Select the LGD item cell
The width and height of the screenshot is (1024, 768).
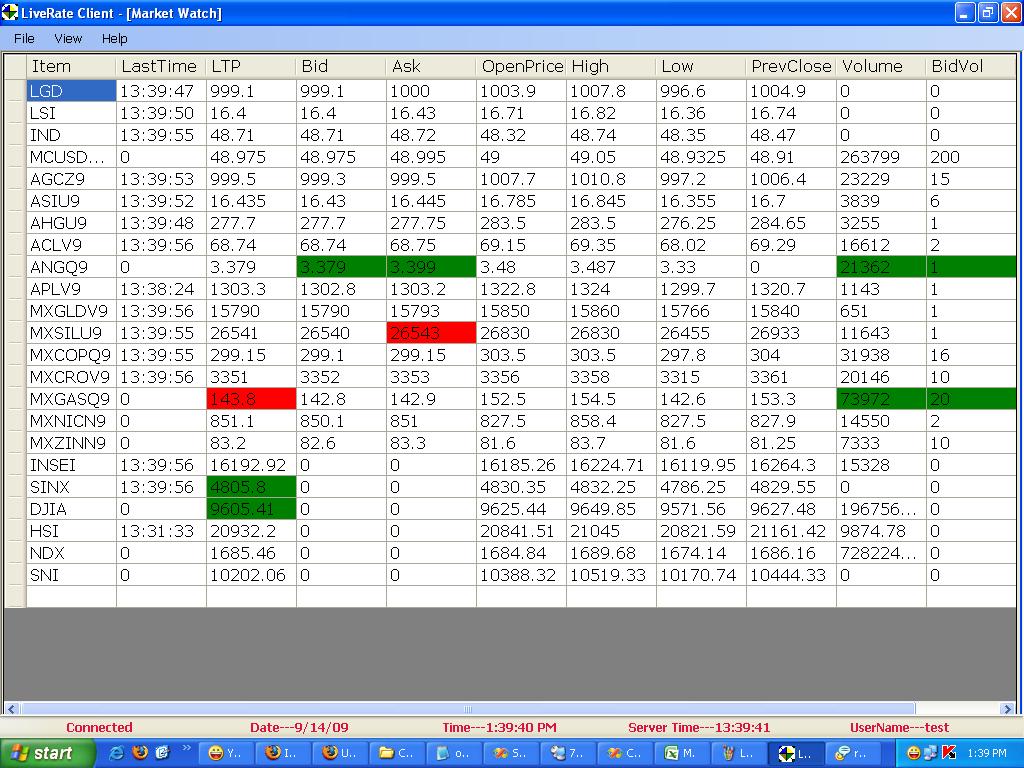coord(71,91)
